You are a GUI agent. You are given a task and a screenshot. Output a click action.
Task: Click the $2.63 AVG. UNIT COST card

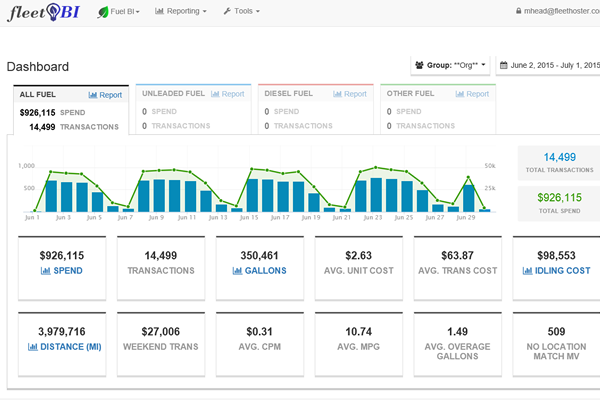pyautogui.click(x=359, y=268)
